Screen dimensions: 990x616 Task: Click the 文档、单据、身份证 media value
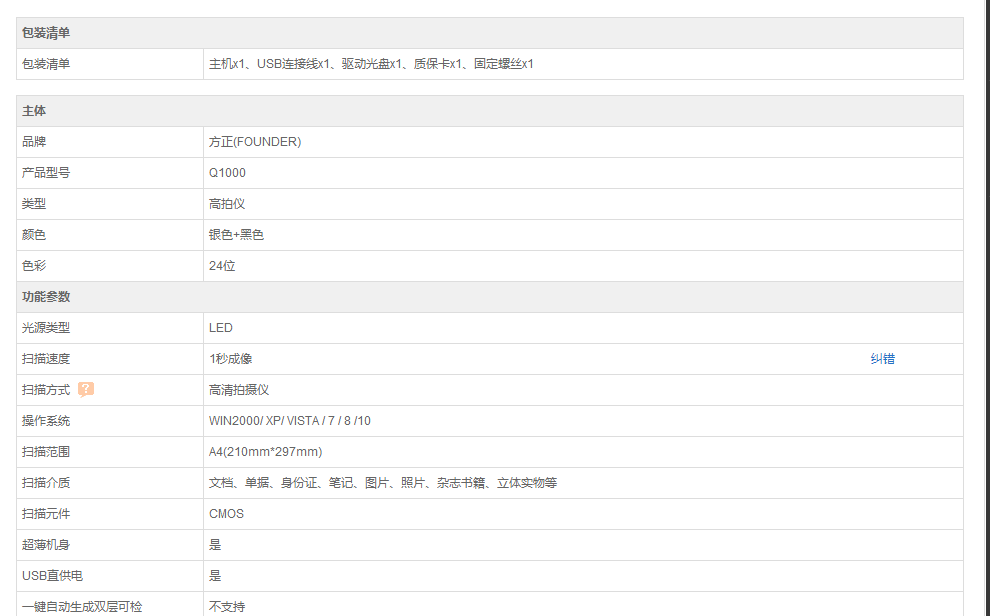pyautogui.click(x=383, y=482)
